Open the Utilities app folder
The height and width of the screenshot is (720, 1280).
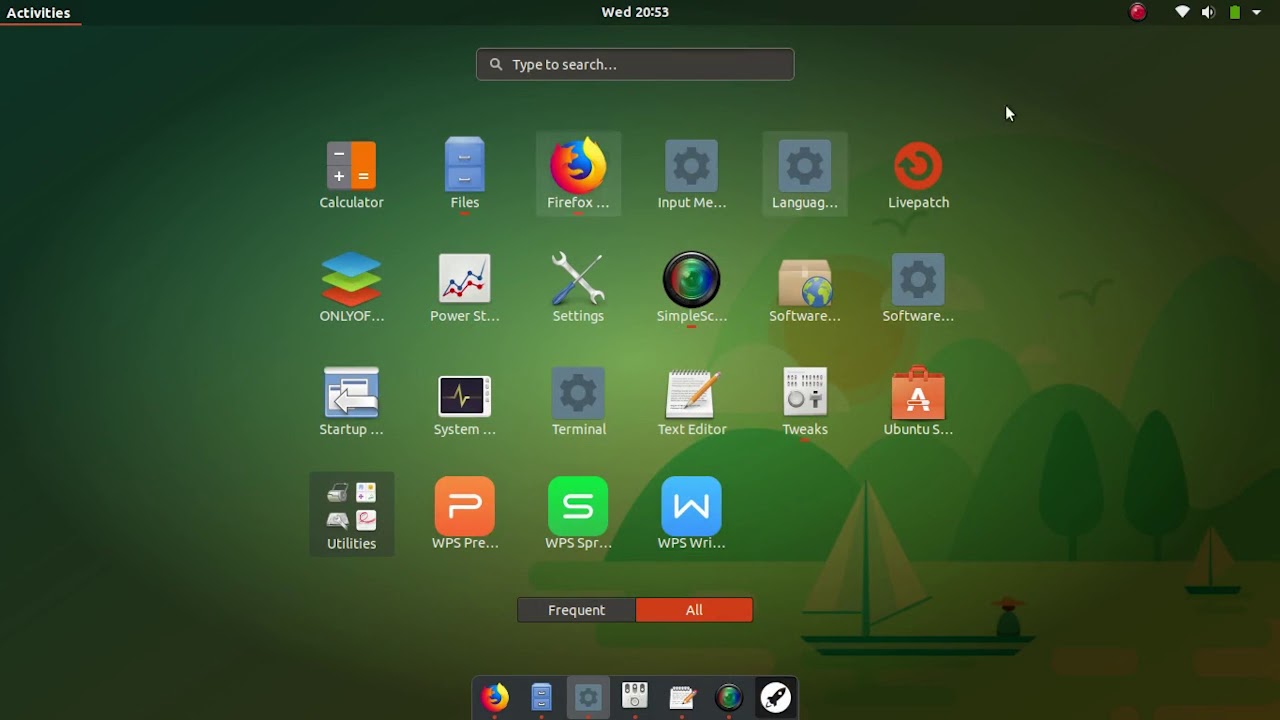tap(351, 515)
